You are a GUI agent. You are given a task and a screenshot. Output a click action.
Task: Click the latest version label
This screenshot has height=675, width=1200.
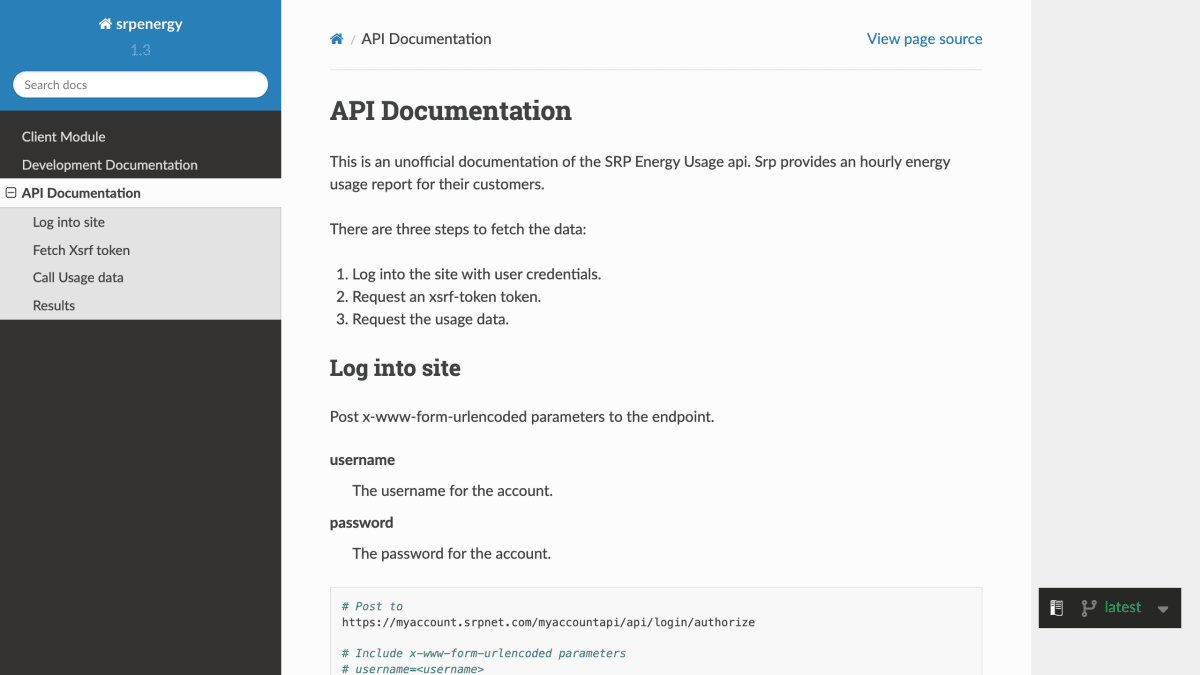1122,607
